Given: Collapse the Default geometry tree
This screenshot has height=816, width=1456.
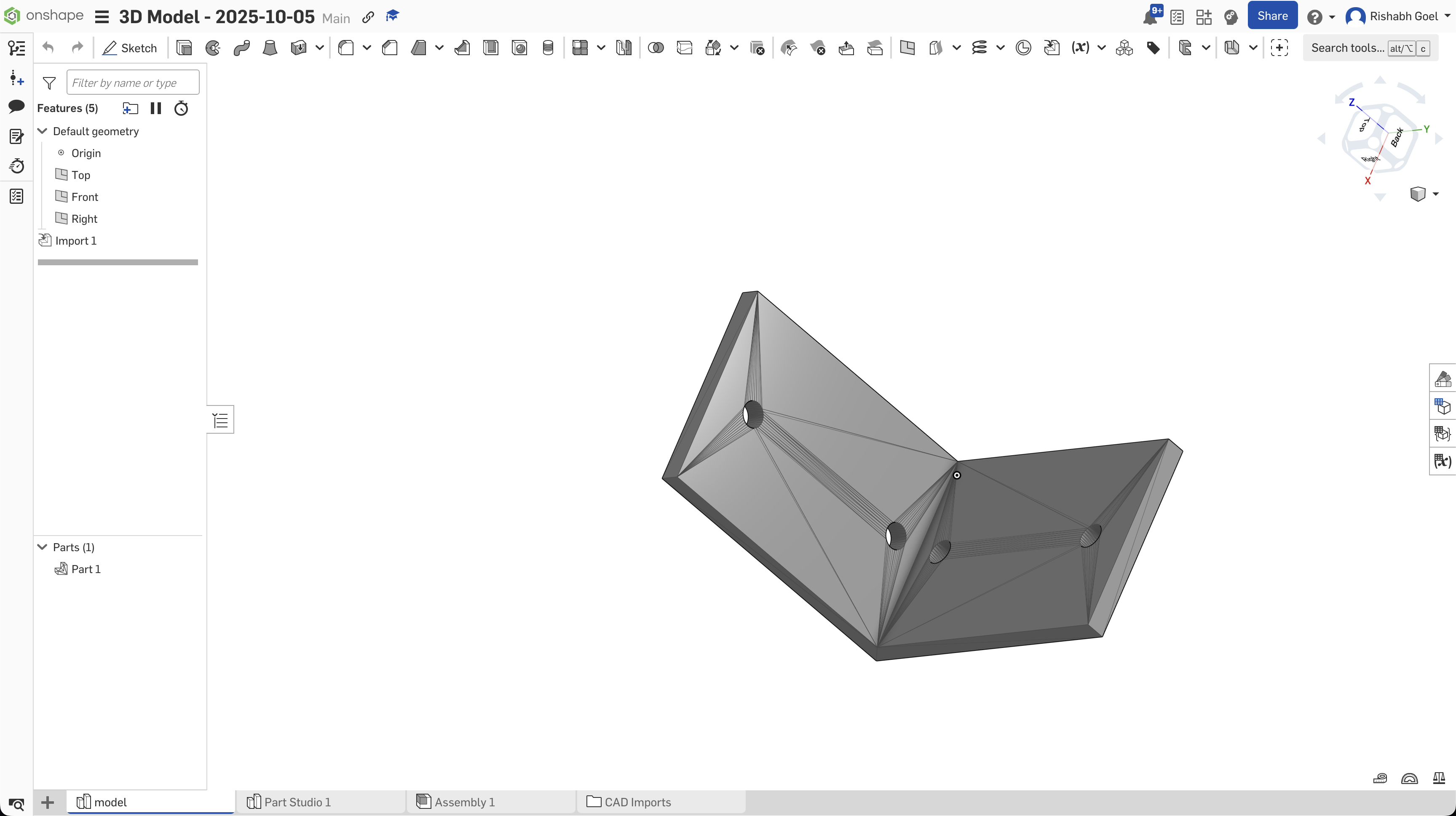Looking at the screenshot, I should pos(43,131).
